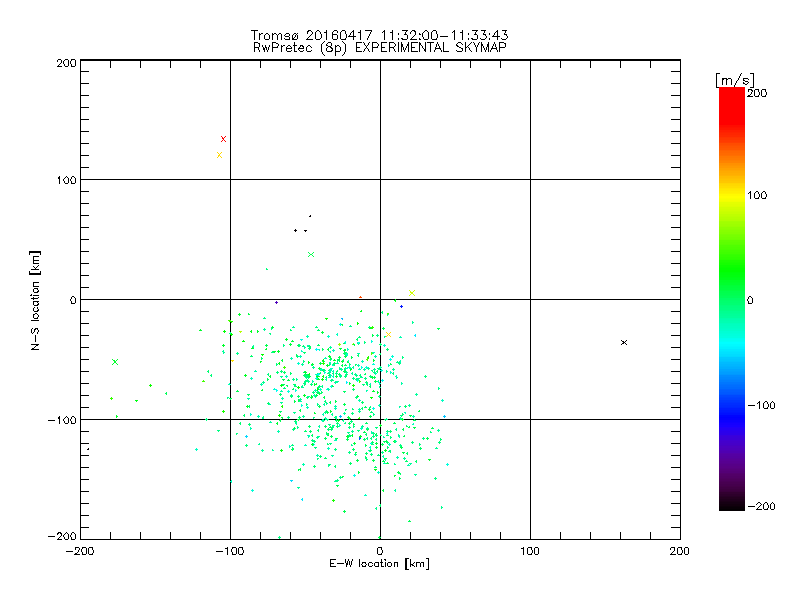The width and height of the screenshot is (800, 600).
Task: Click the E-W location [km] axis label
Action: pos(379,563)
